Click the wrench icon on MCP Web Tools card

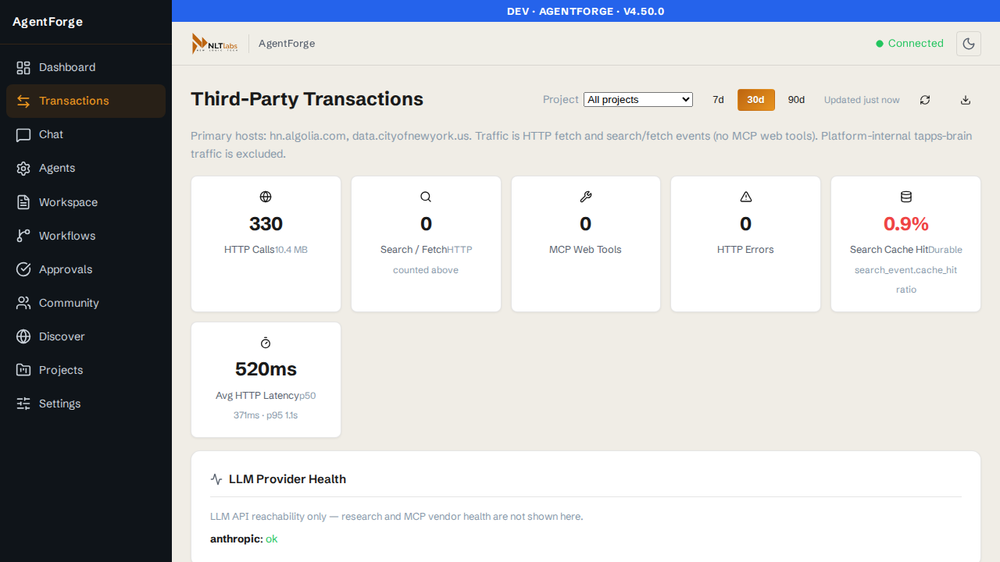(x=585, y=196)
